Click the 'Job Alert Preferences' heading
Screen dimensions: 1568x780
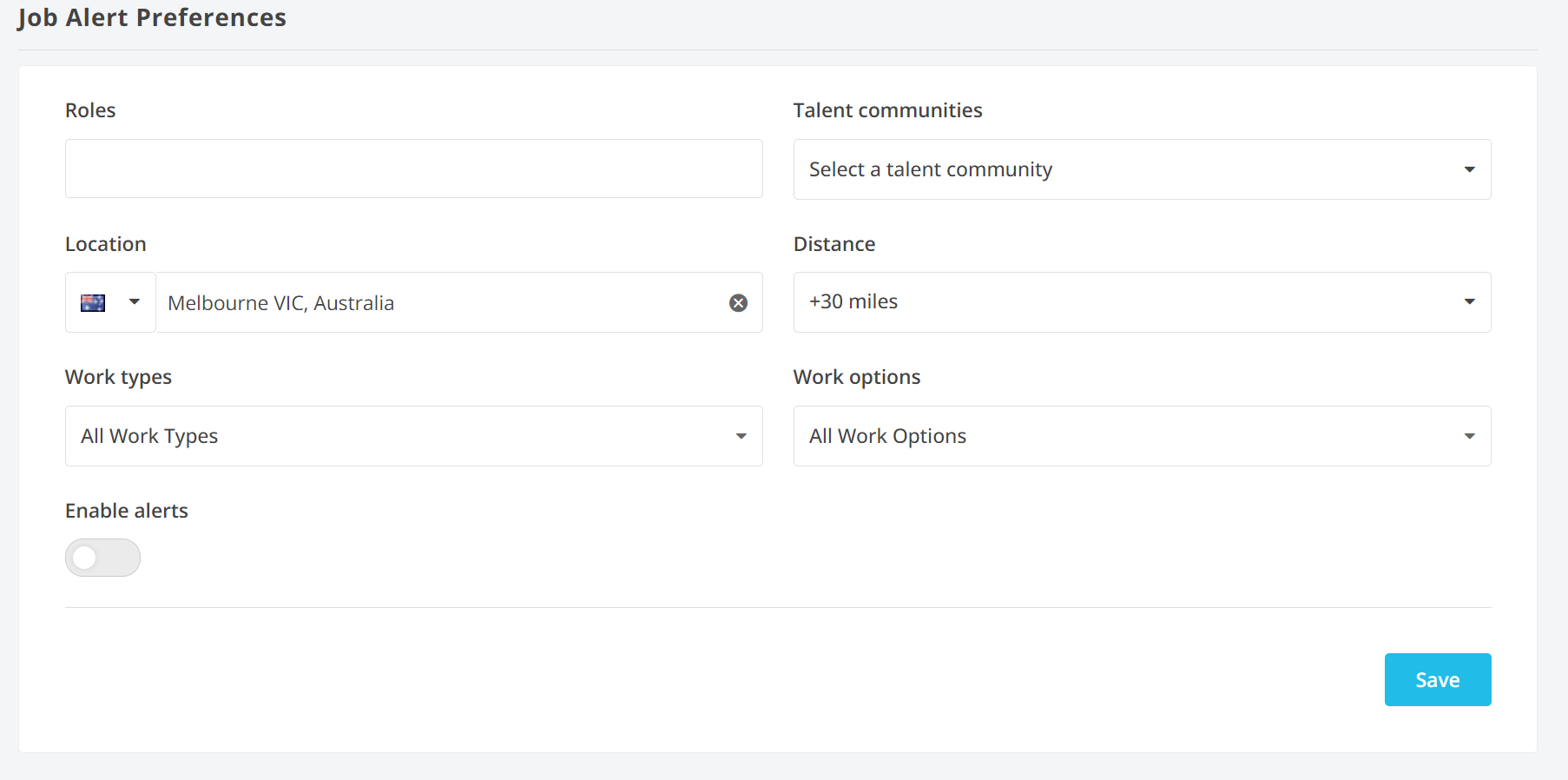click(152, 17)
